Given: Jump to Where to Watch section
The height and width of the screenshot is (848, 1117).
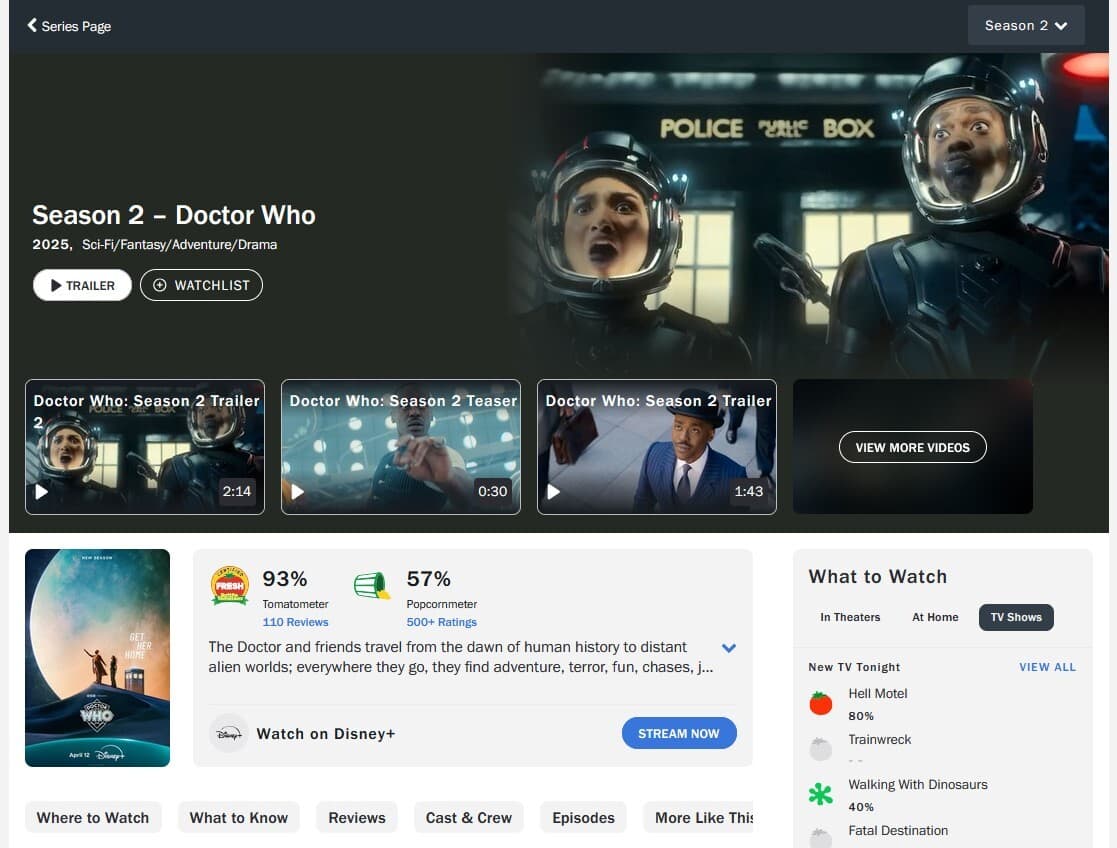Looking at the screenshot, I should [93, 817].
